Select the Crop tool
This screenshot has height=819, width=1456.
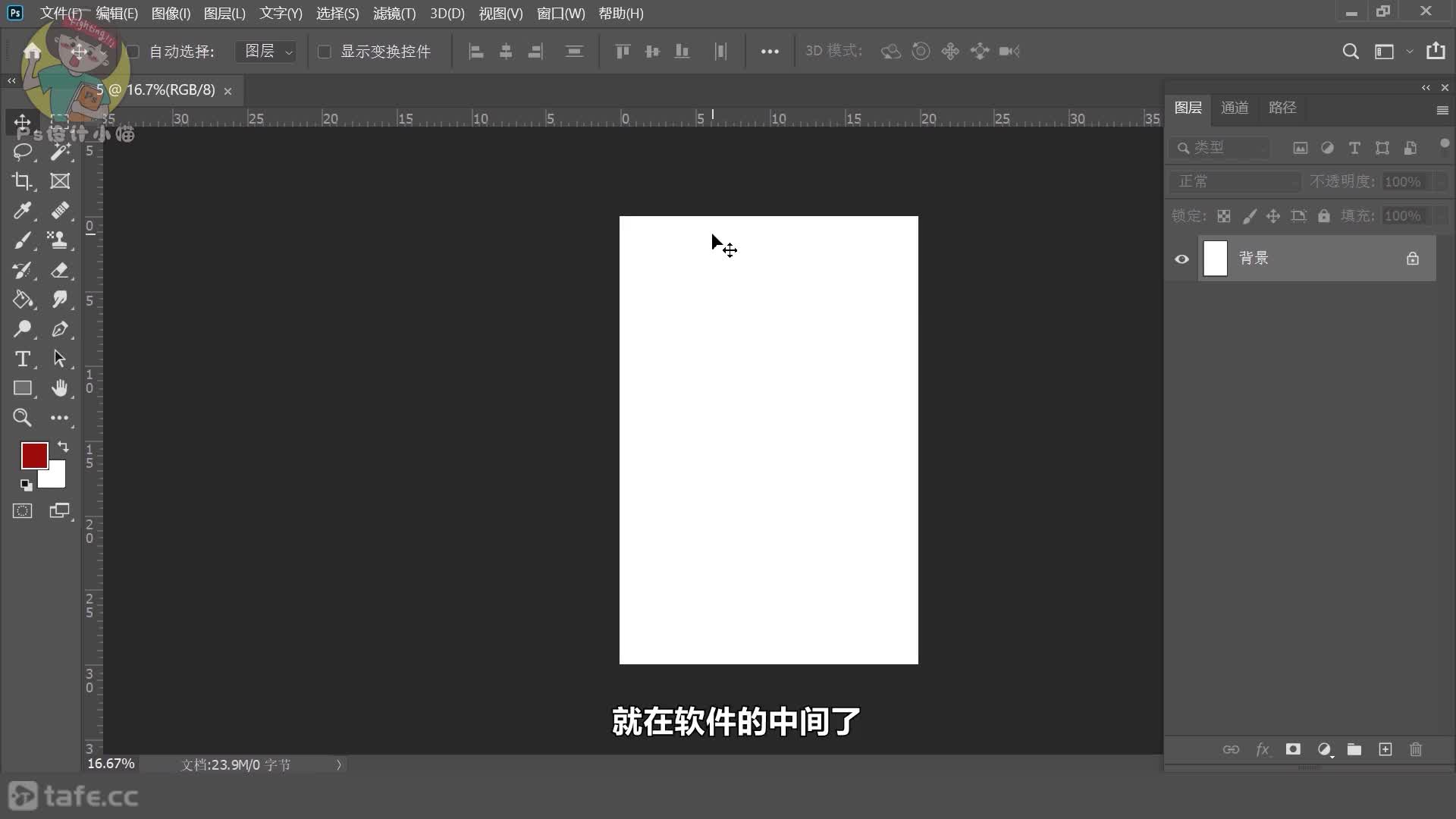pos(22,181)
